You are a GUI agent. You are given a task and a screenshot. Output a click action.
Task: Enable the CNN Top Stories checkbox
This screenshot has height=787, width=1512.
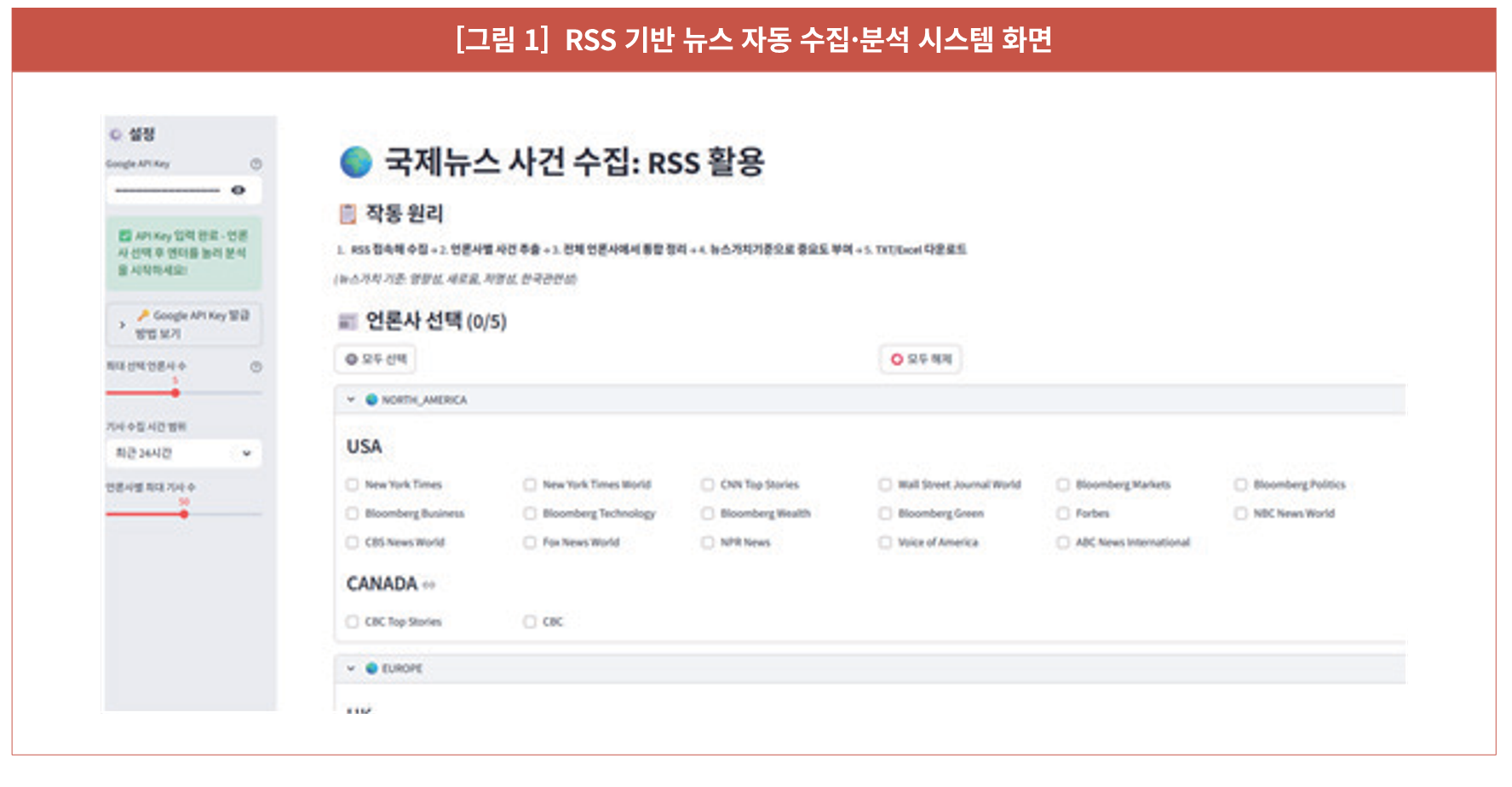(707, 485)
